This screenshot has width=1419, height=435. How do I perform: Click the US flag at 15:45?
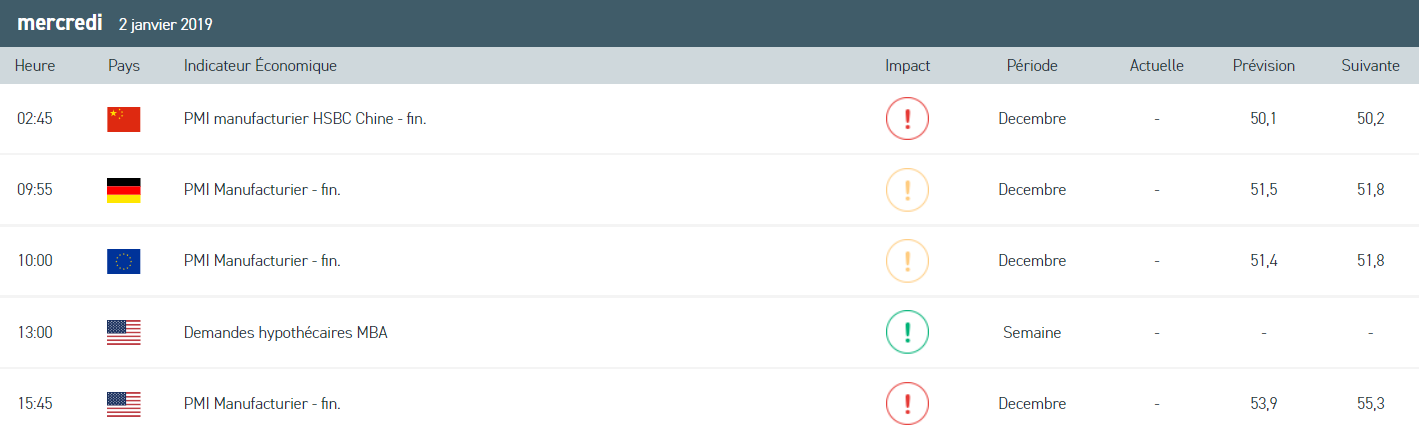pyautogui.click(x=124, y=404)
